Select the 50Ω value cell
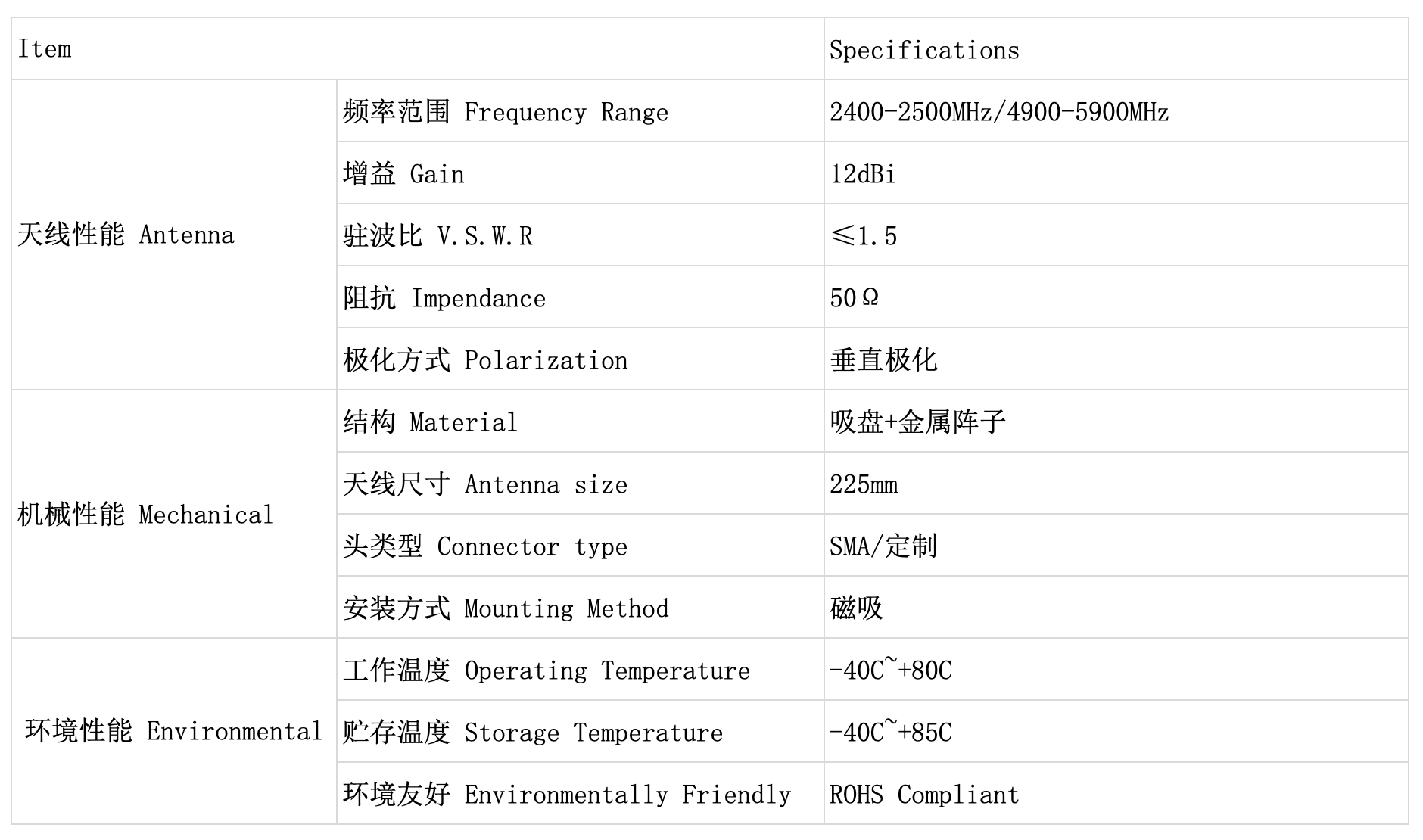The width and height of the screenshot is (1423, 840). (1116, 297)
